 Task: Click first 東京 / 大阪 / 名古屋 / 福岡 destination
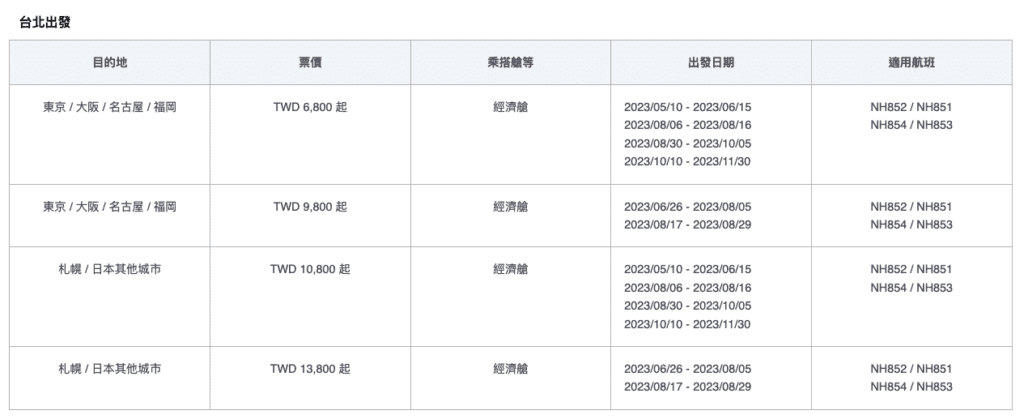[x=110, y=107]
